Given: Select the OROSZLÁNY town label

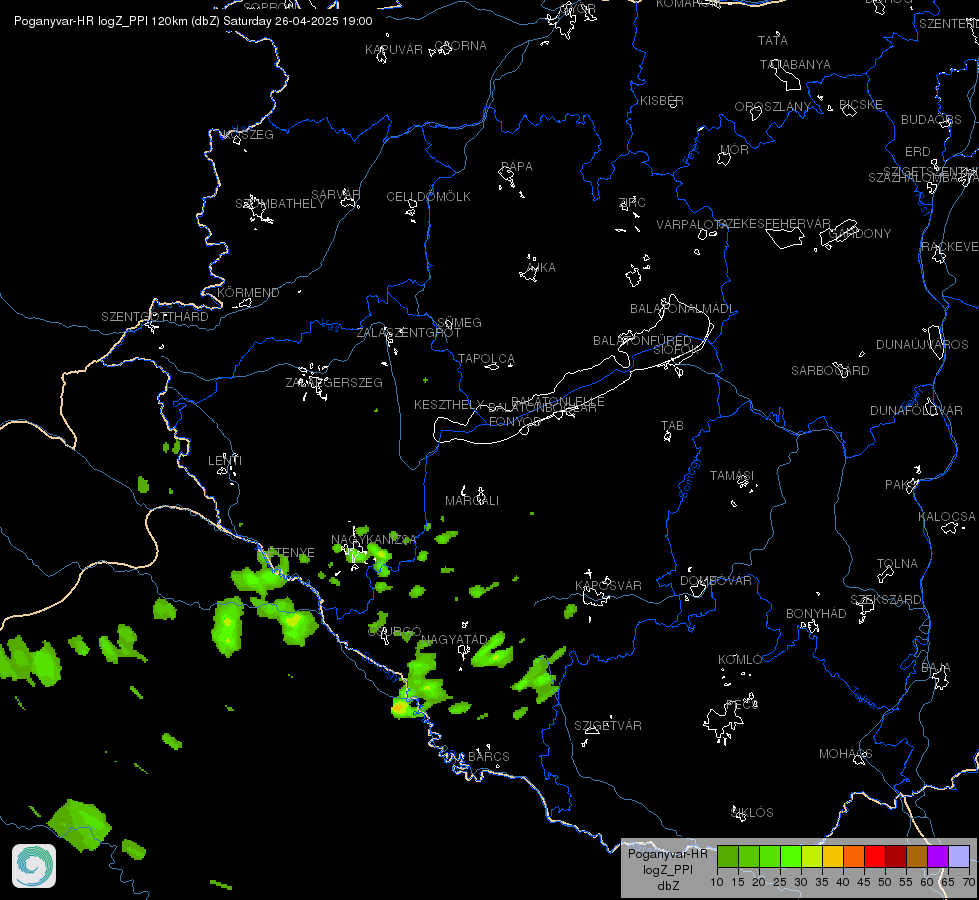Looking at the screenshot, I should [x=772, y=107].
